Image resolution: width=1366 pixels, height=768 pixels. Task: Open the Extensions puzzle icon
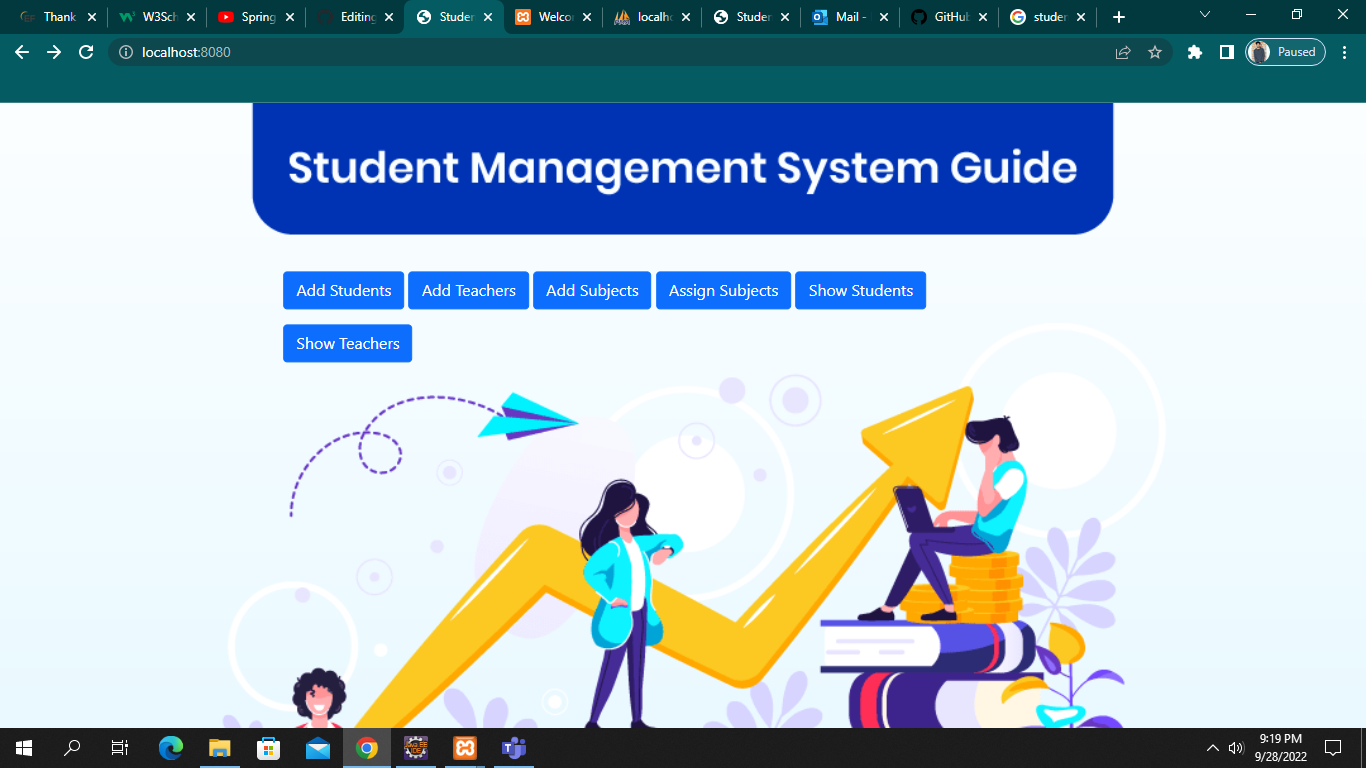[1194, 52]
